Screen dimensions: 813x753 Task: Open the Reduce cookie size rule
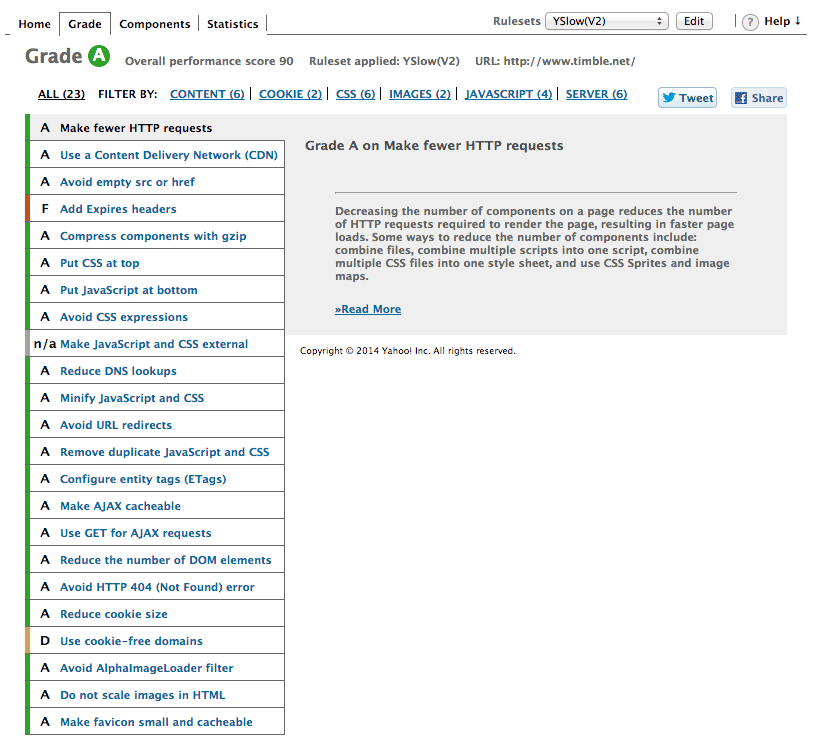pyautogui.click(x=157, y=613)
